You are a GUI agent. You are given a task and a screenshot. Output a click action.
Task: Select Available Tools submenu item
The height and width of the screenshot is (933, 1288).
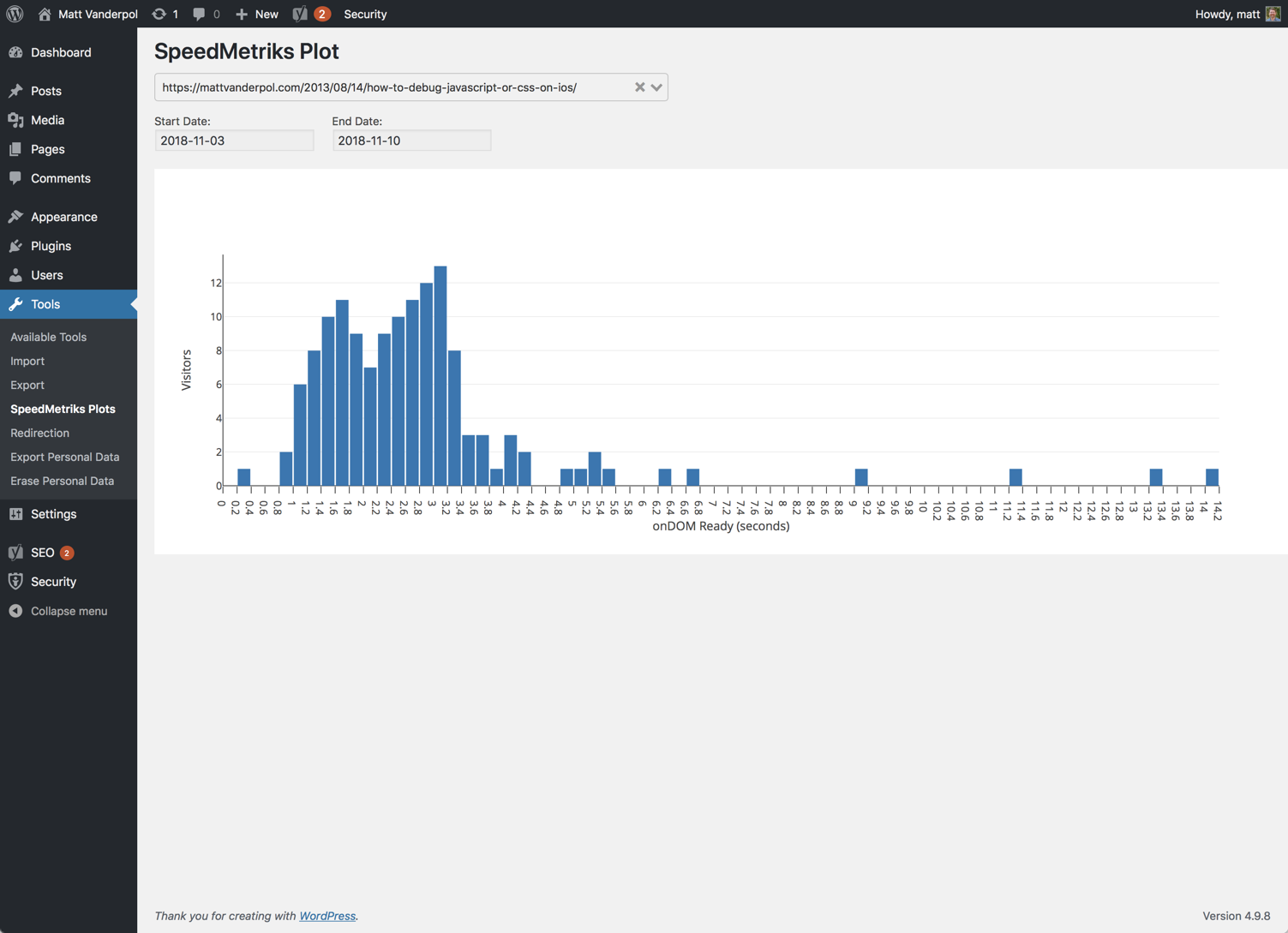coord(48,337)
